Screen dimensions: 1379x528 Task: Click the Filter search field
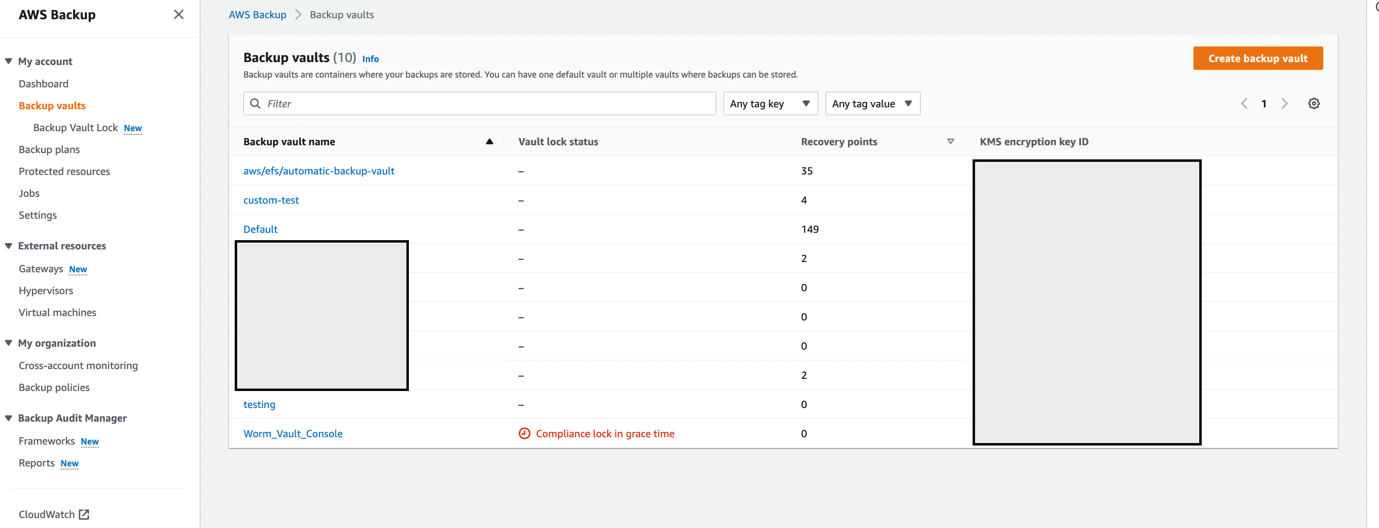pyautogui.click(x=480, y=104)
